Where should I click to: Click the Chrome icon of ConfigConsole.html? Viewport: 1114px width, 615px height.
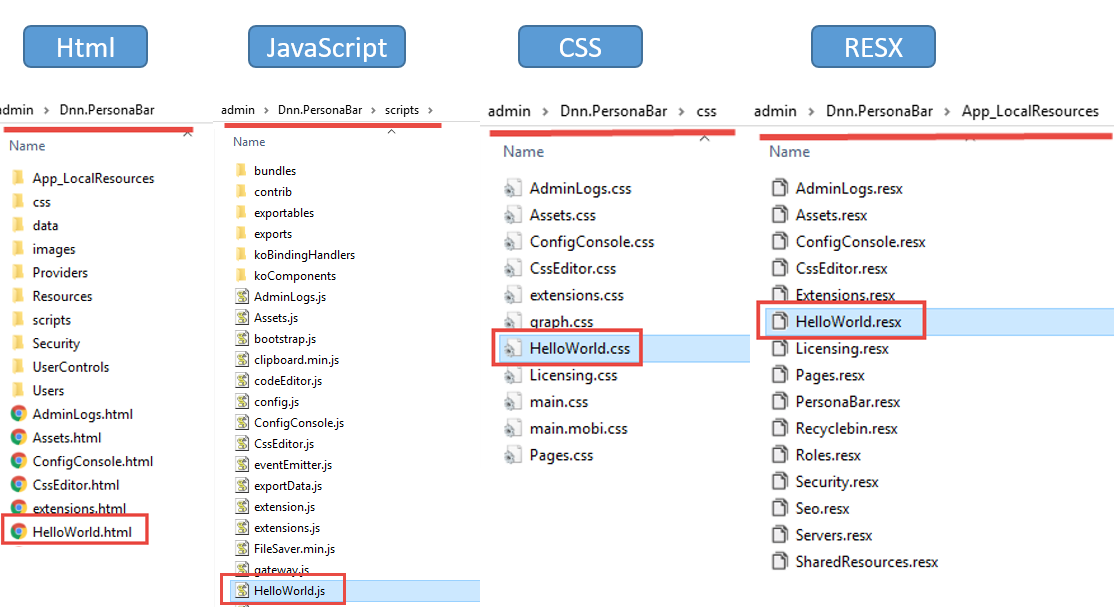[18, 461]
